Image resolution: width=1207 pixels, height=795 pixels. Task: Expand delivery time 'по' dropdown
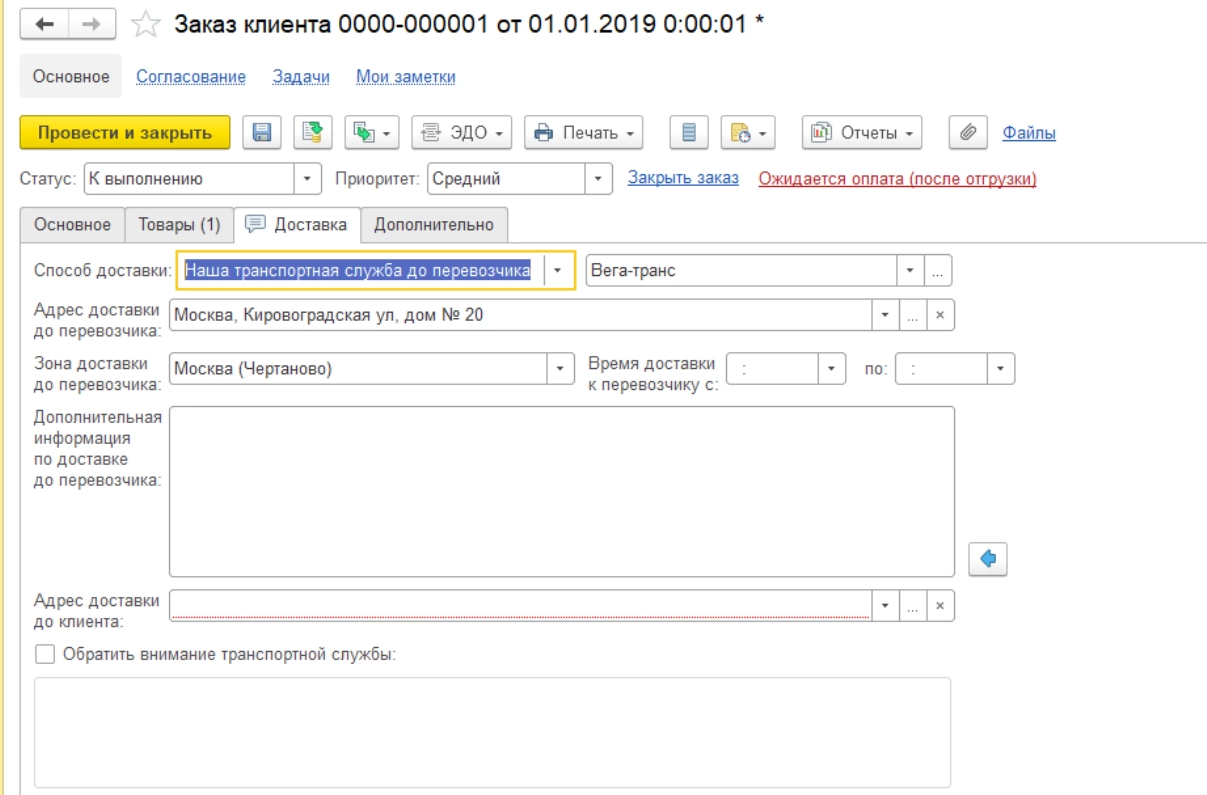click(x=1001, y=369)
